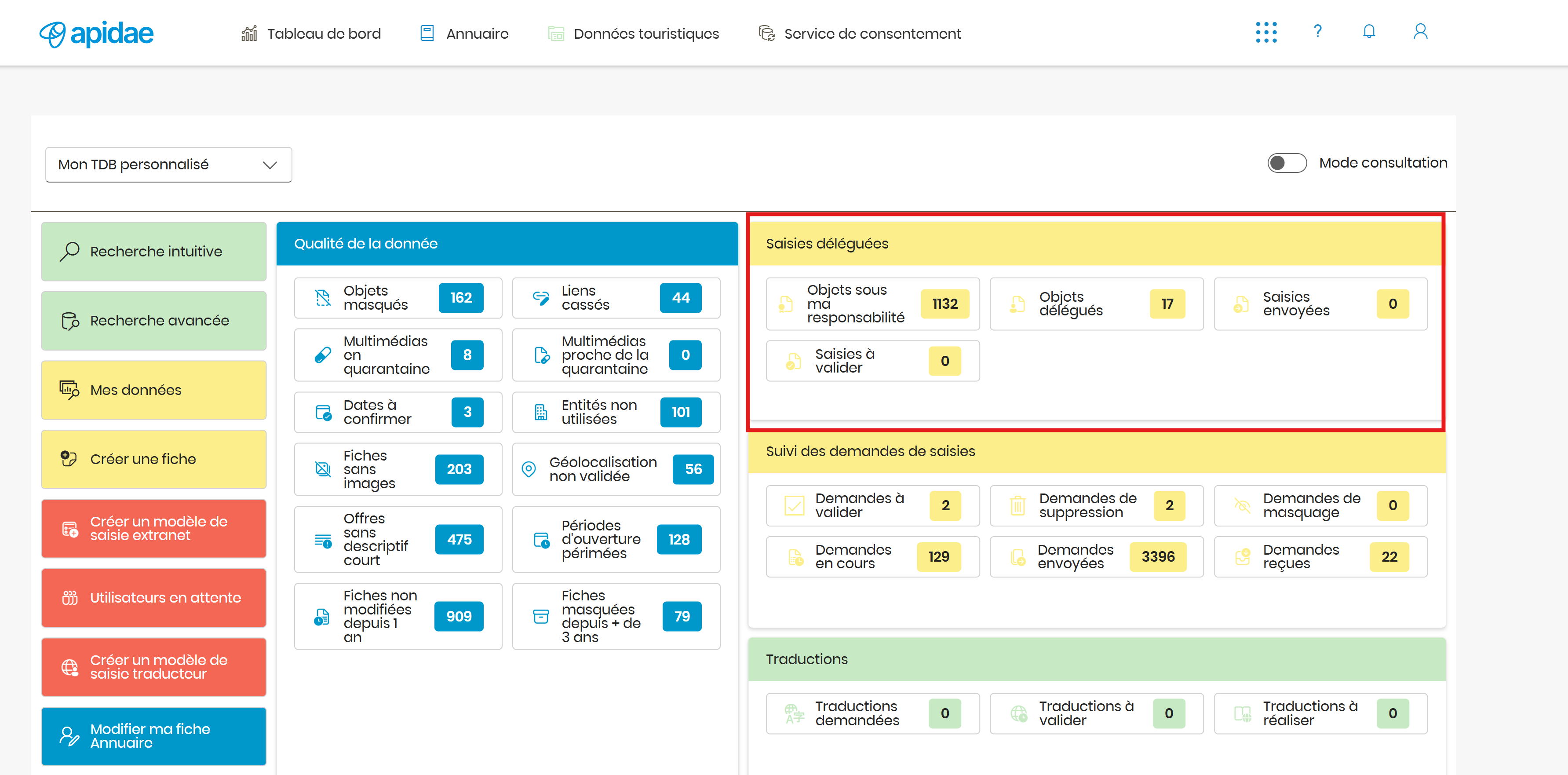
Task: Open Saisies envoyées tile
Action: point(1320,304)
